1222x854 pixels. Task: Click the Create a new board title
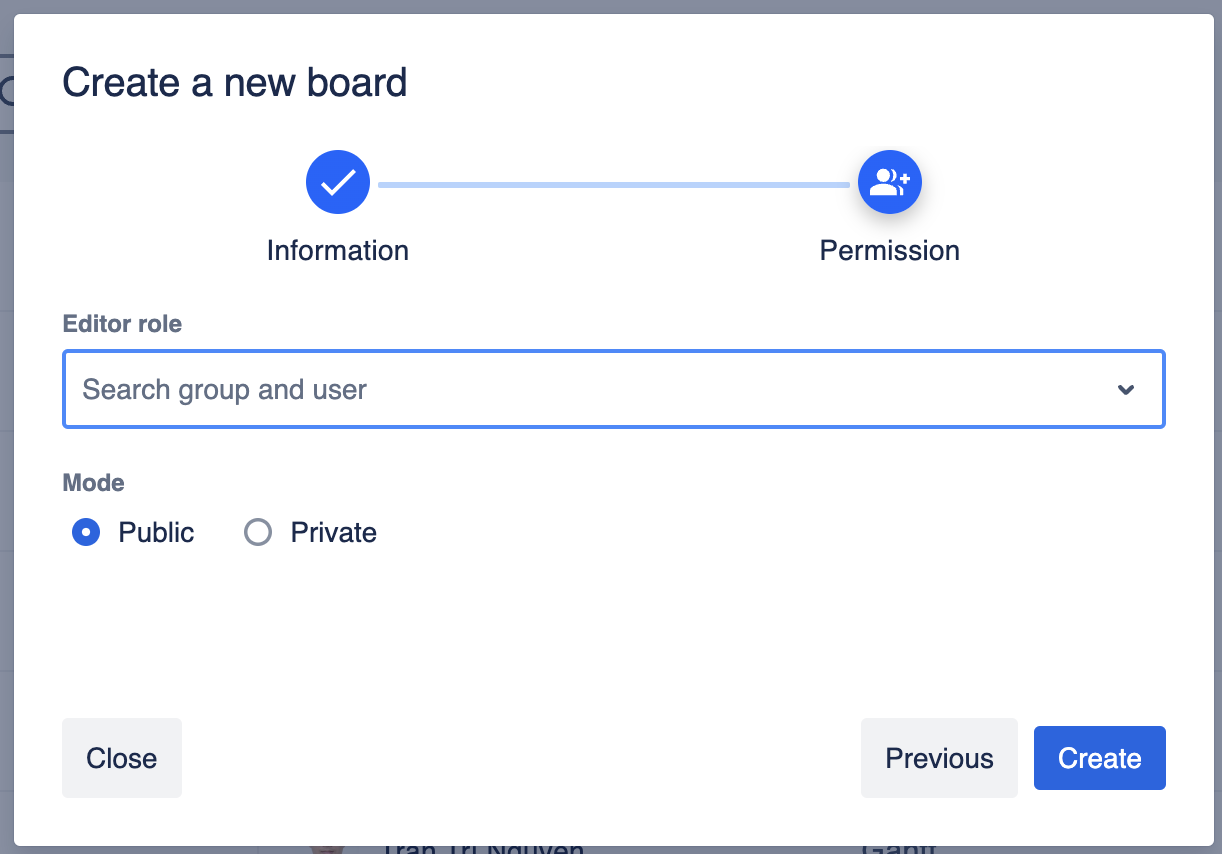pos(235,82)
